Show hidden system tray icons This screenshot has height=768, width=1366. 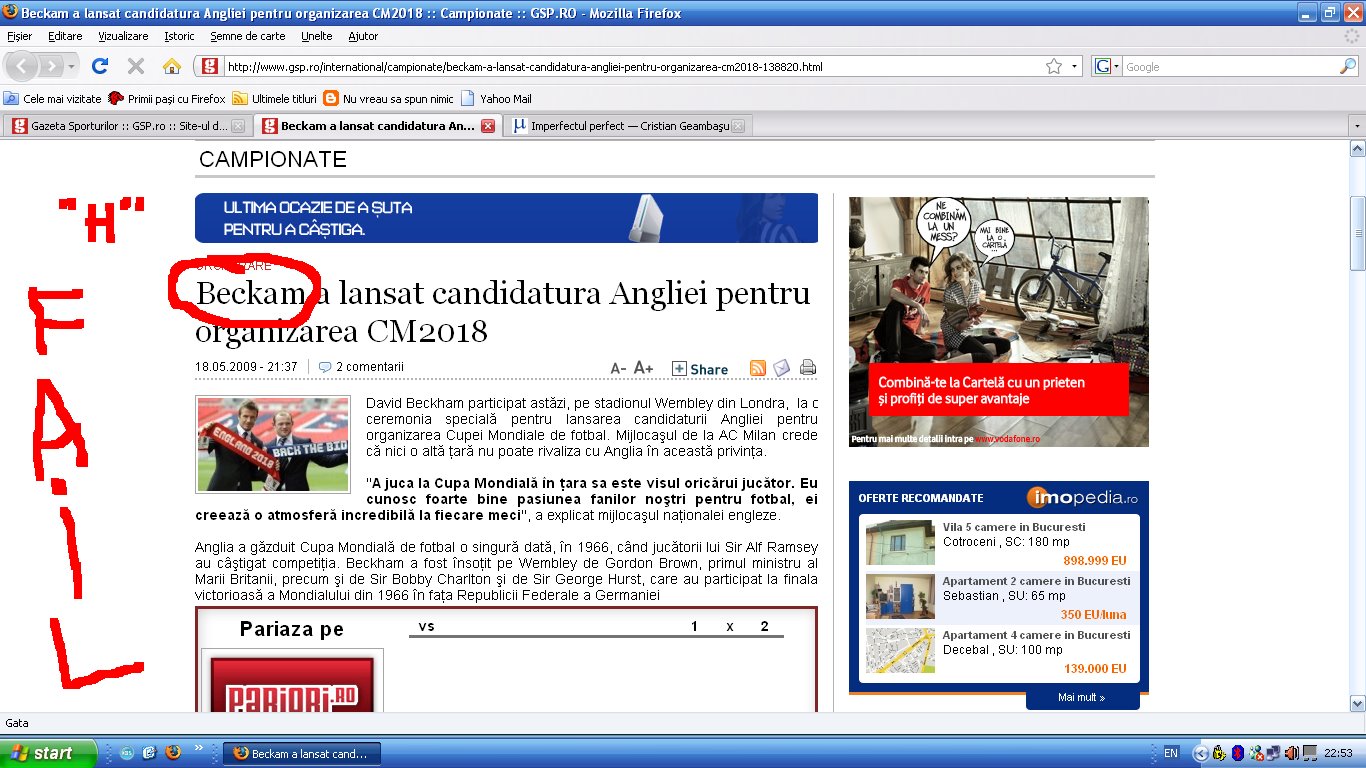(x=1202, y=753)
